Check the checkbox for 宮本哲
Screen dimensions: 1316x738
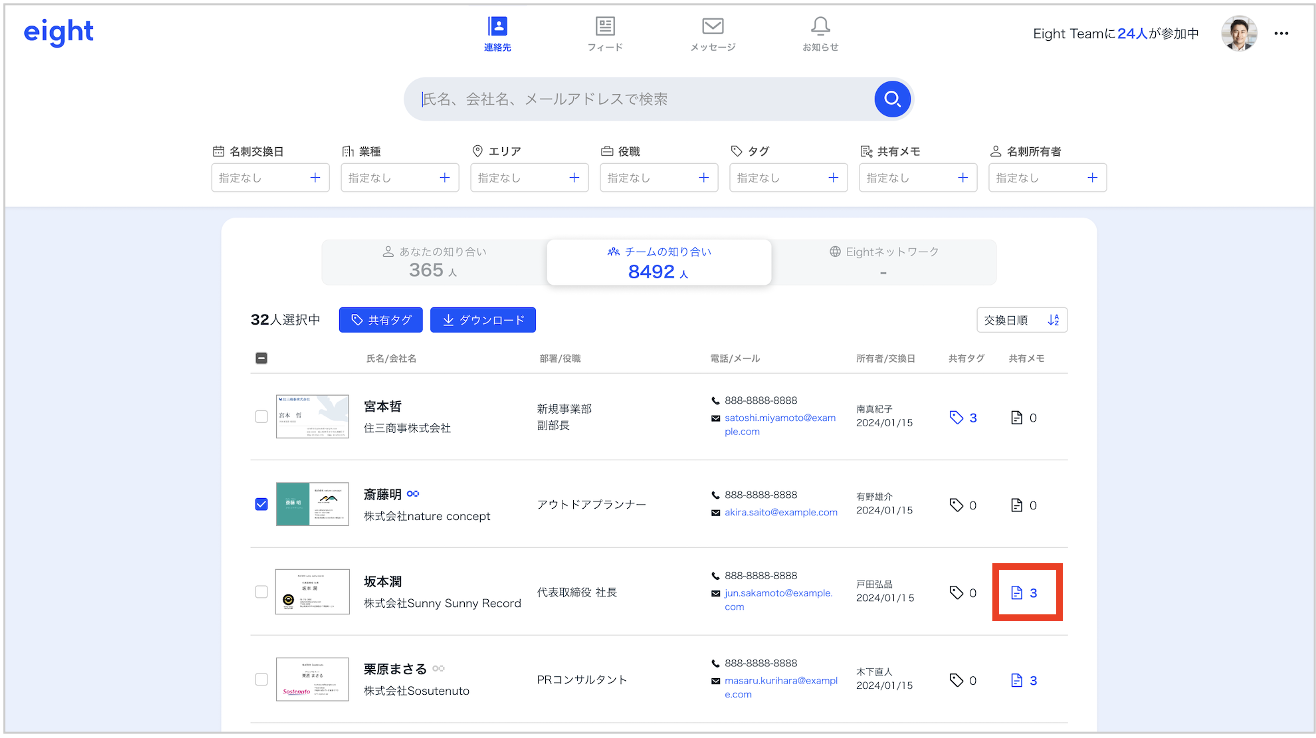261,417
